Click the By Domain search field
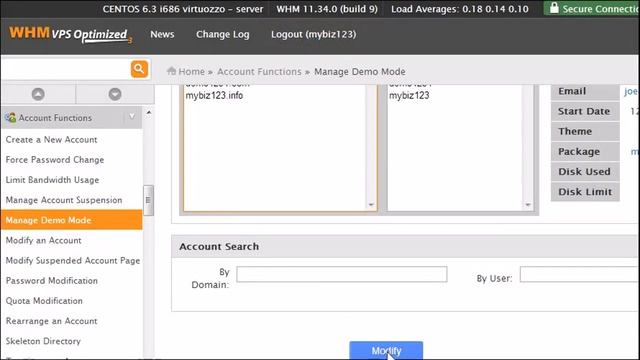The image size is (640, 360). tap(342, 274)
